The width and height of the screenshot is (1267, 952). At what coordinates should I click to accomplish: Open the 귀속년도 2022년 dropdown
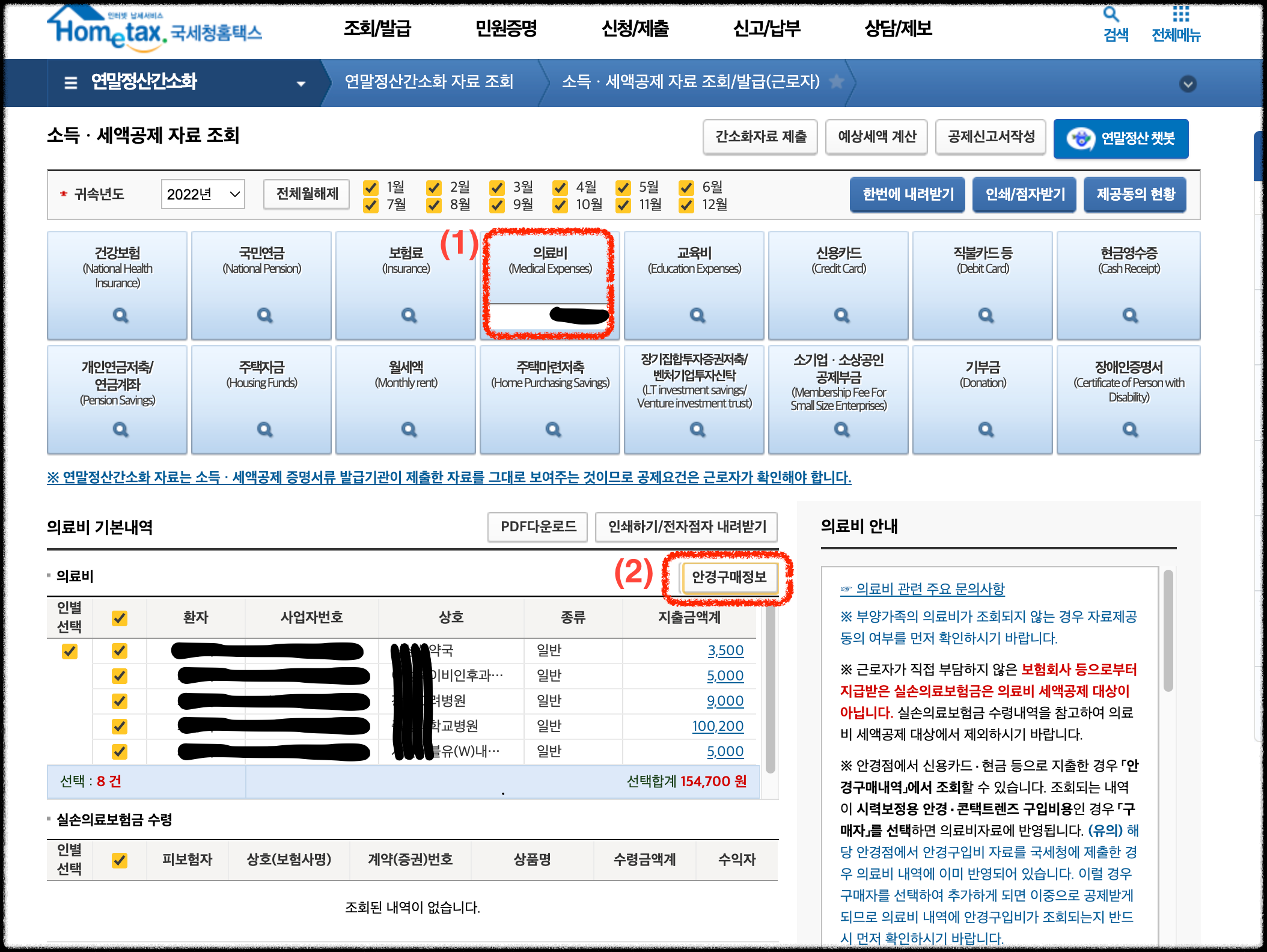point(203,194)
